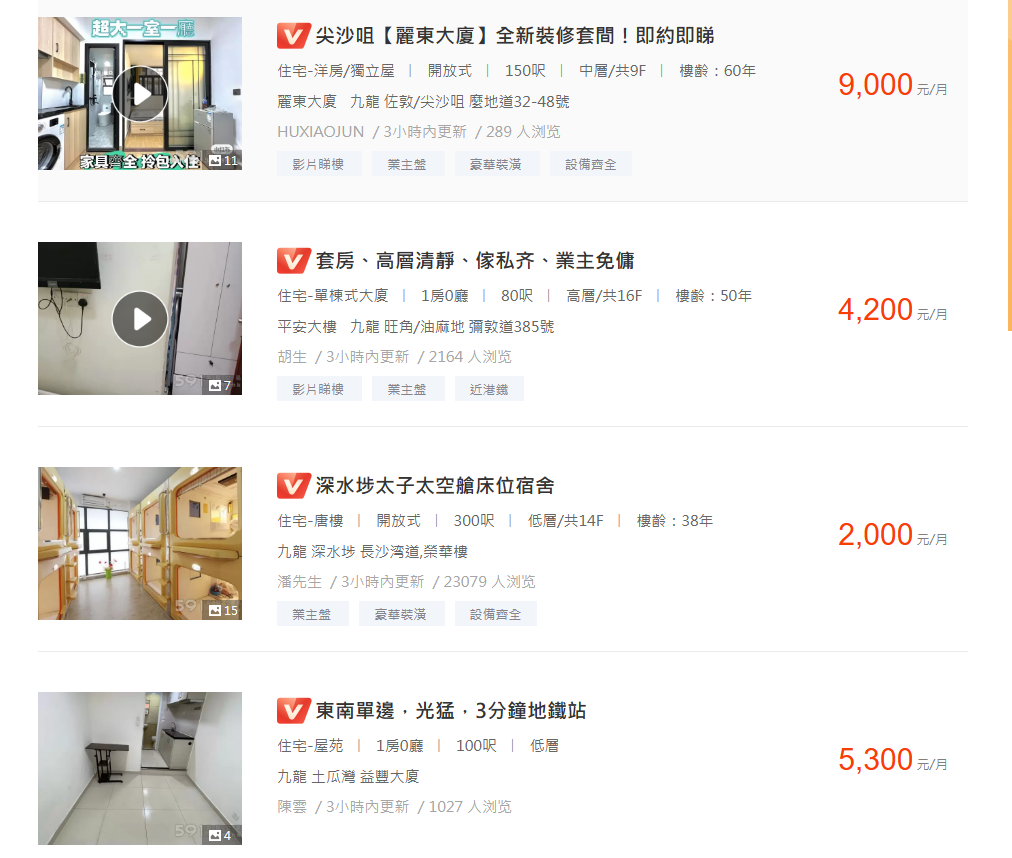This screenshot has width=1012, height=858.
Task: Open 東南單邊，光猛 listing title
Action: point(450,711)
